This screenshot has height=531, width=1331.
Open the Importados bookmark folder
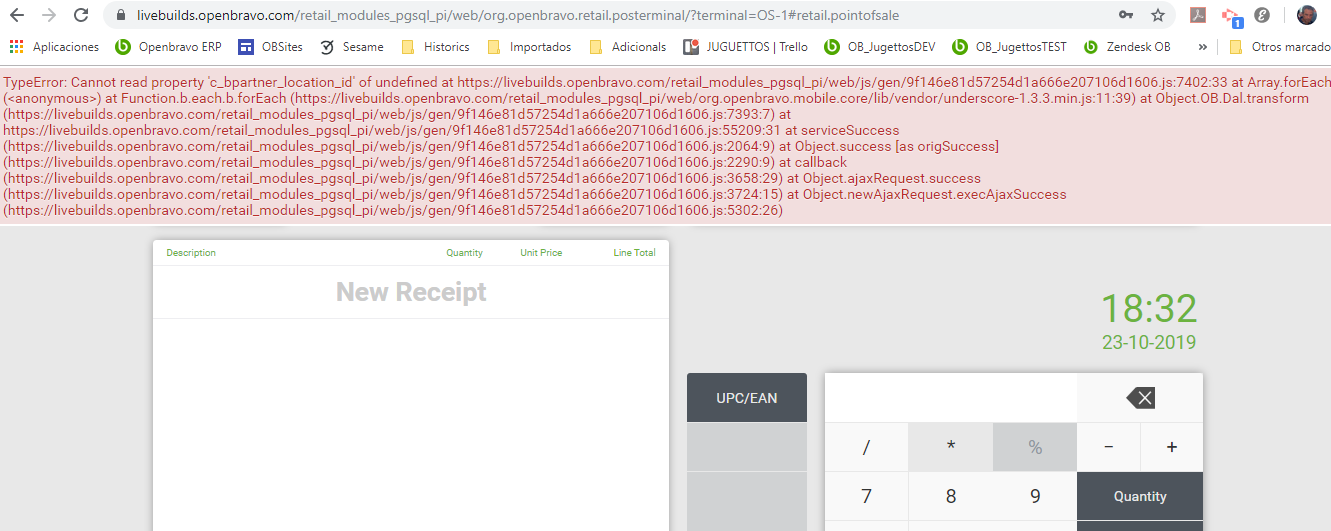point(530,47)
